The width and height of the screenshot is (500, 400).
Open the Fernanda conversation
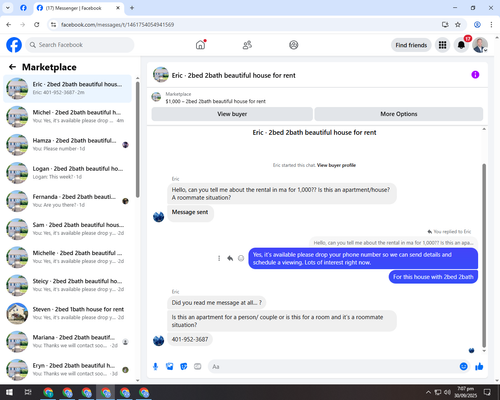(x=67, y=201)
